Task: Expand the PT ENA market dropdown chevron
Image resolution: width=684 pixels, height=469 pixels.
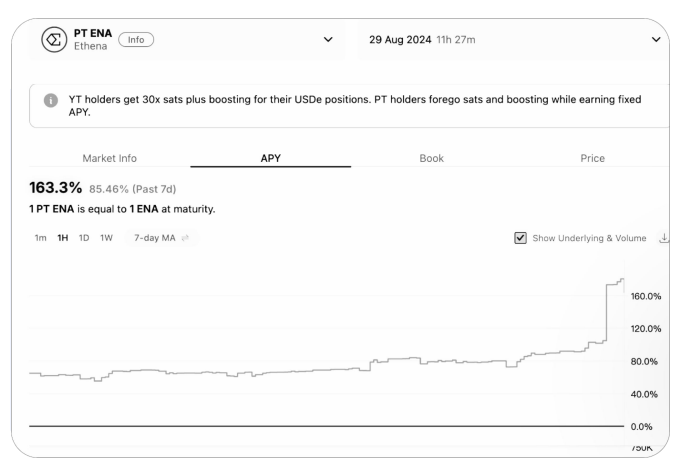Action: click(x=328, y=40)
